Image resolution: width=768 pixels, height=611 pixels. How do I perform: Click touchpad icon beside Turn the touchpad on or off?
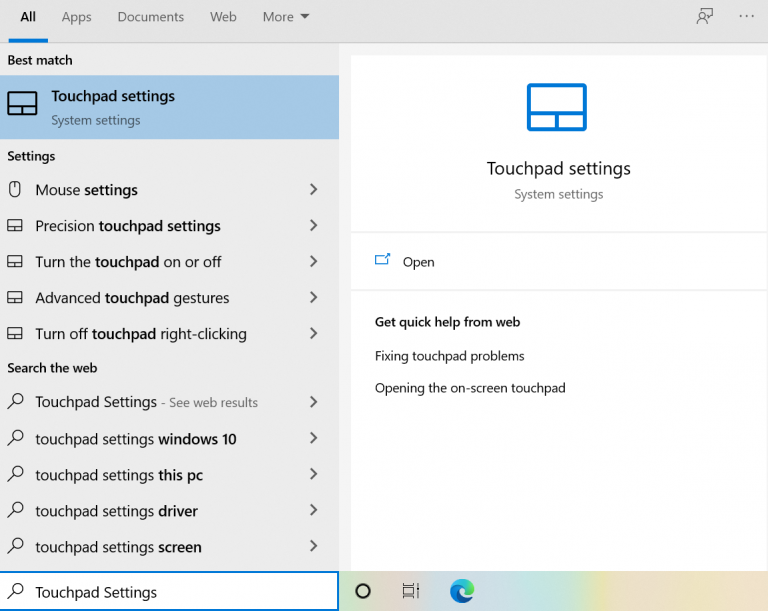[15, 261]
